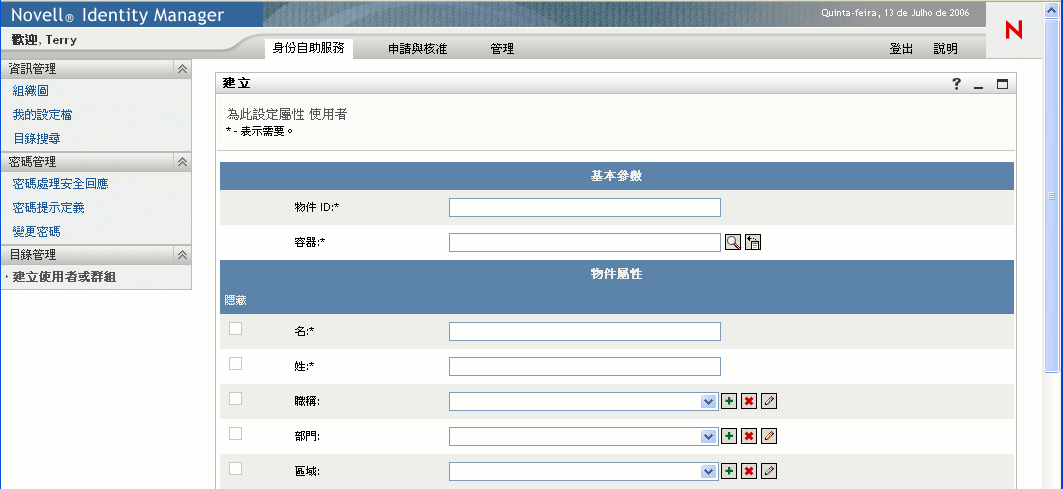Open the 職稱 dropdown list

(708, 402)
